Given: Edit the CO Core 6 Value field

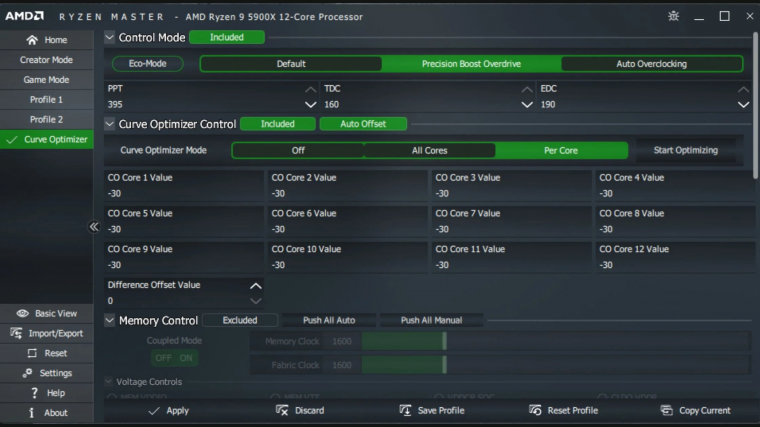Looking at the screenshot, I should coord(348,221).
